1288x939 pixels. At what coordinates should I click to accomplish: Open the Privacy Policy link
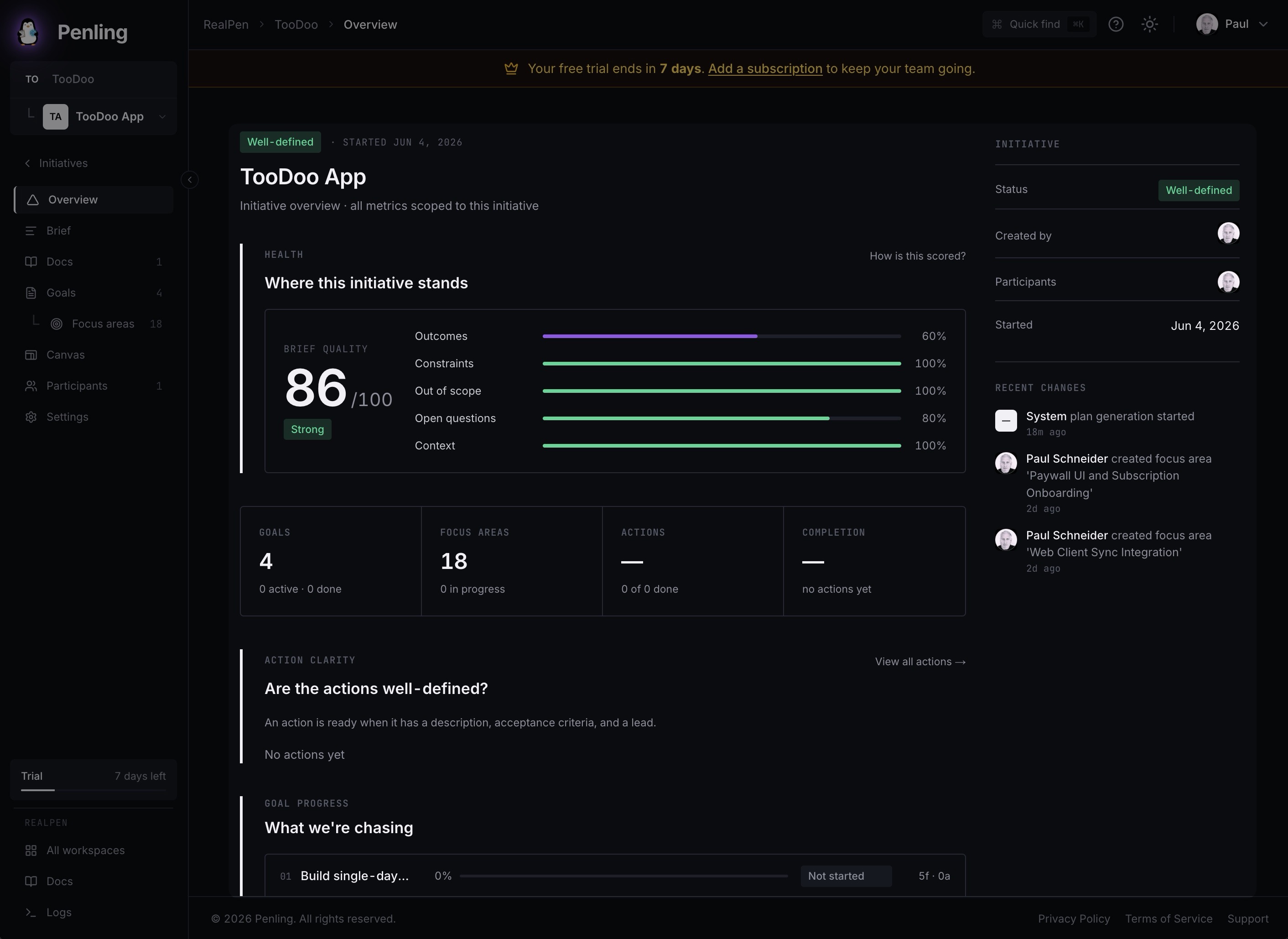click(1073, 919)
